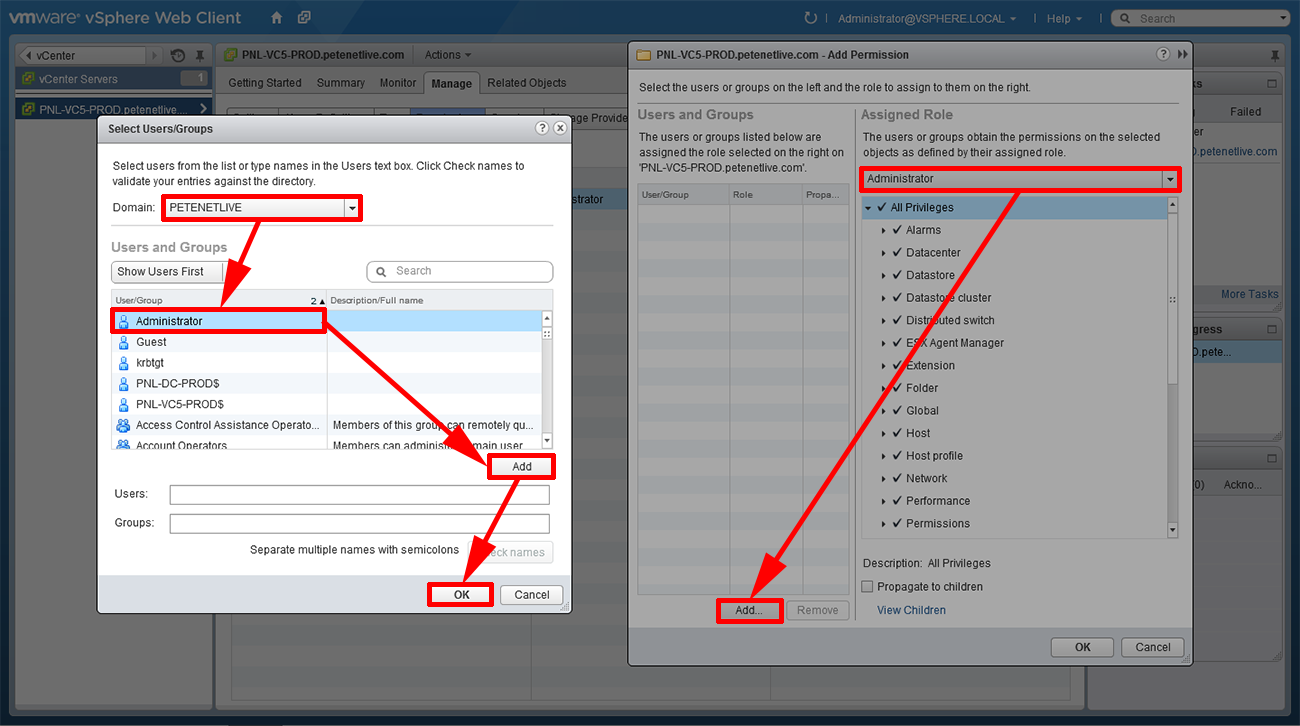
Task: Click the refresh icon in top bar
Action: pos(811,18)
